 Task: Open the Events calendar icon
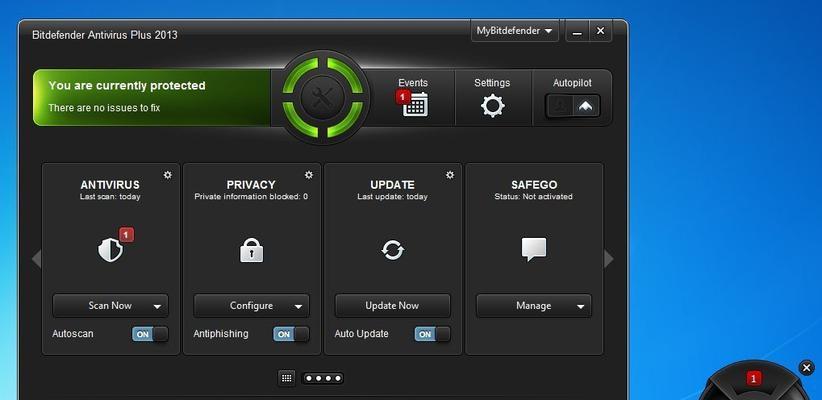[416, 104]
